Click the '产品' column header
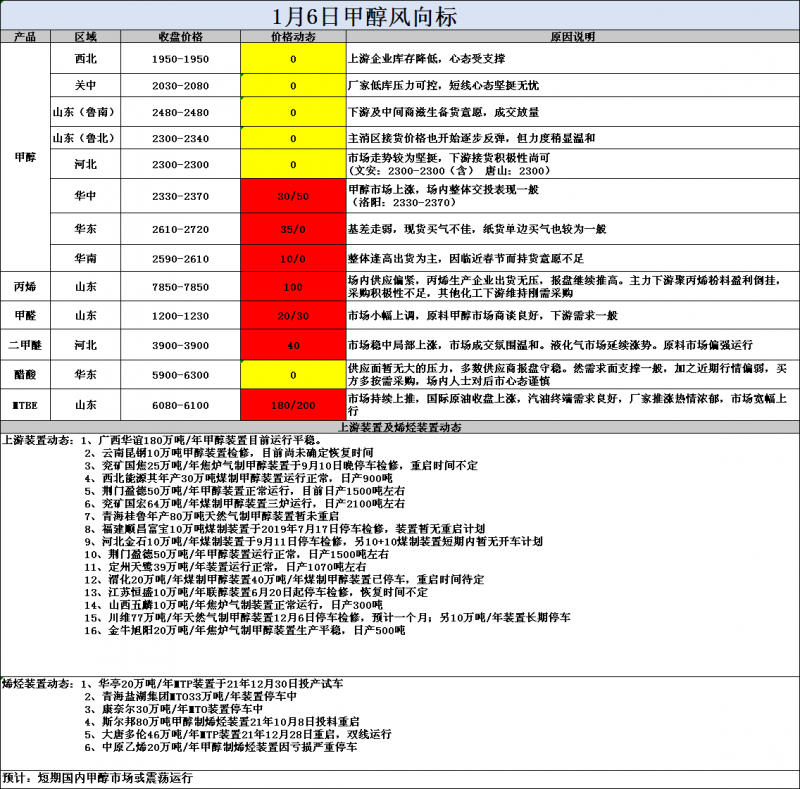Image resolution: width=800 pixels, height=789 pixels. 25,36
